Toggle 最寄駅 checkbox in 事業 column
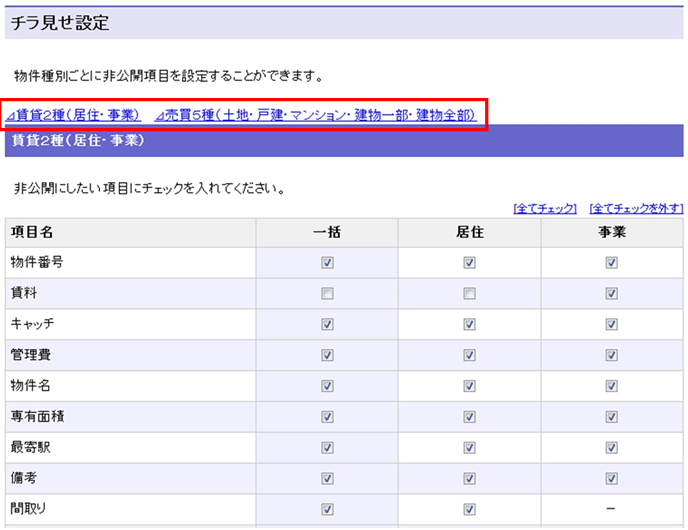This screenshot has width=688, height=530. (x=612, y=448)
